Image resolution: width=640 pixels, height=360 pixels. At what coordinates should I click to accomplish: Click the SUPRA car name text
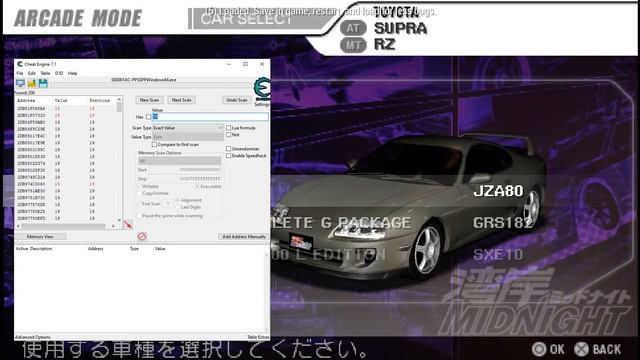pos(400,28)
